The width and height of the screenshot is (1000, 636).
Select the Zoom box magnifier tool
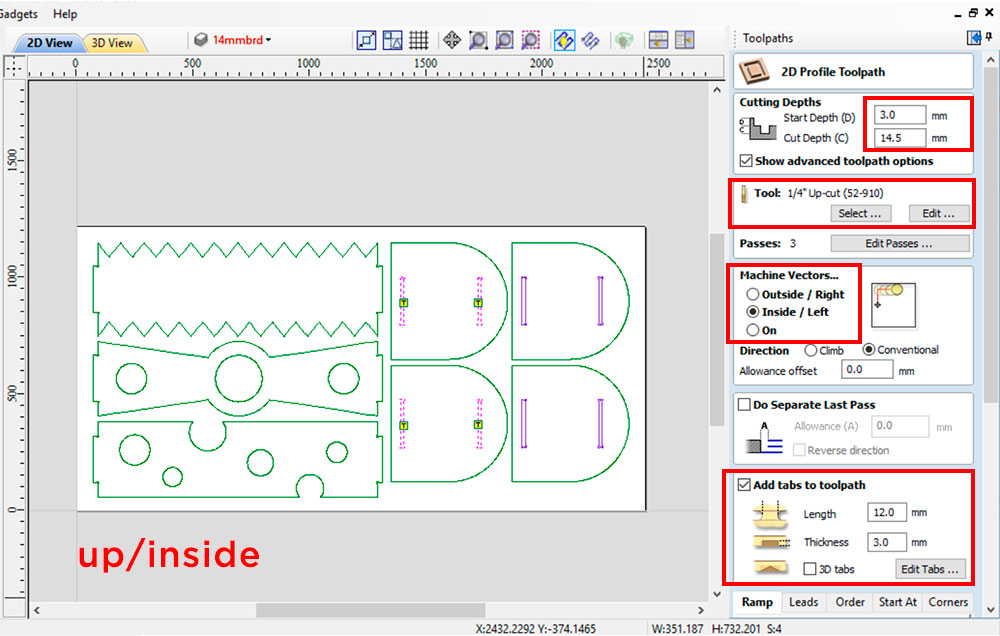(x=478, y=40)
